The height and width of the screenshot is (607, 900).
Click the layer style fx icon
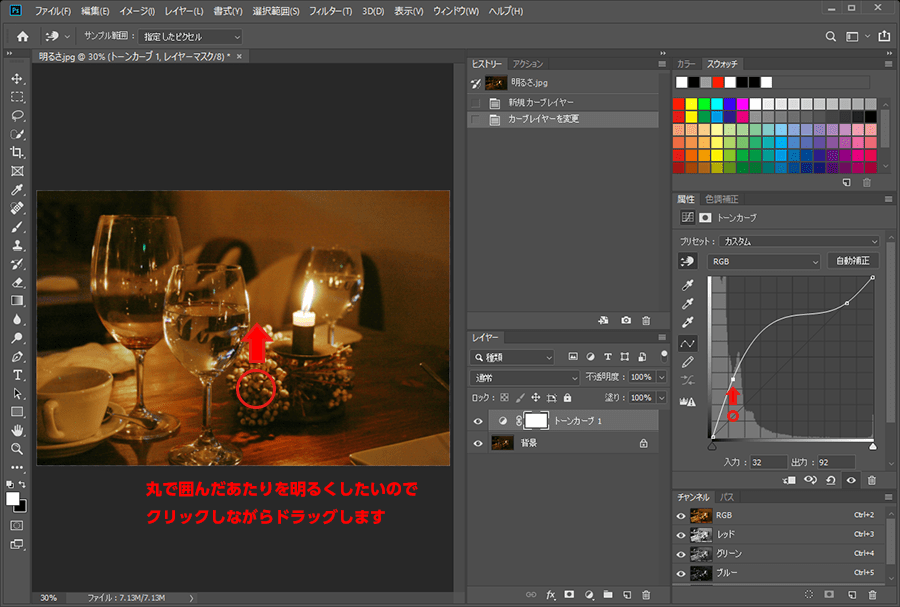550,594
